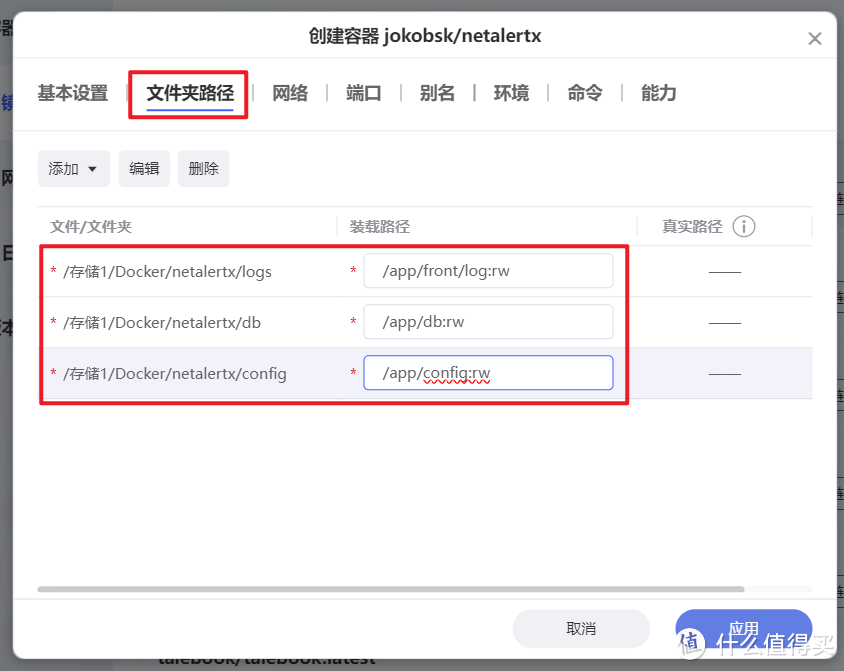
Task: Apply settings with the 应用 button
Action: coord(744,628)
